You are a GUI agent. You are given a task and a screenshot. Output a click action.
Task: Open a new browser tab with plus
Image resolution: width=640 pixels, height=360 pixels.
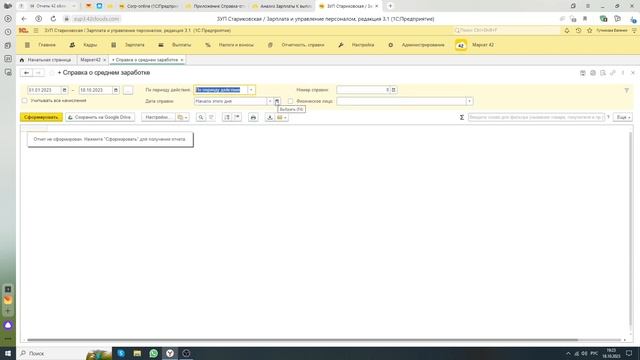(x=390, y=6)
